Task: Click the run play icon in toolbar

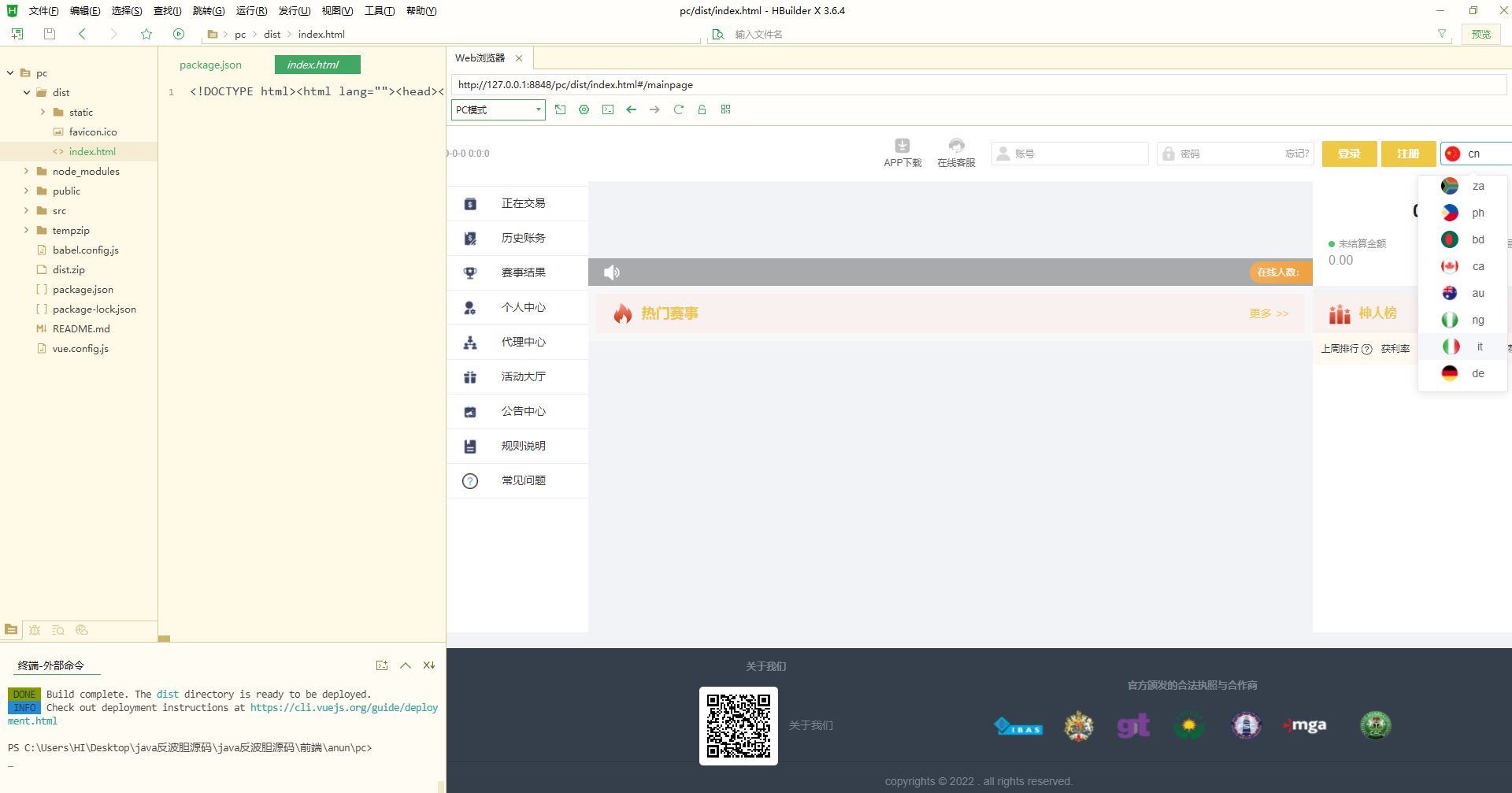Action: click(x=179, y=34)
